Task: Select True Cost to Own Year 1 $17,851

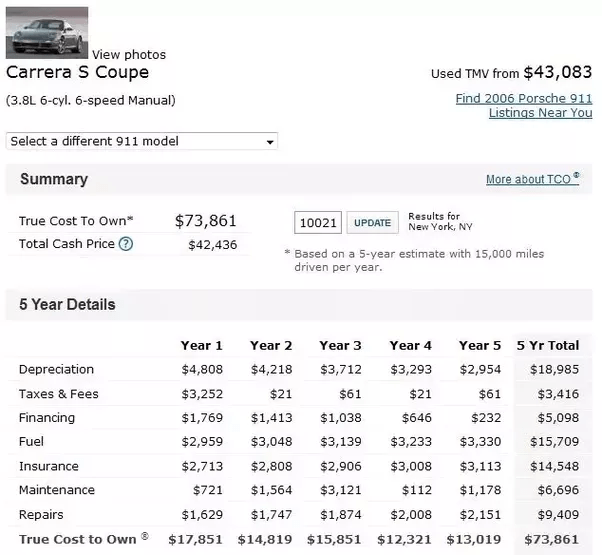Action: coord(195,539)
